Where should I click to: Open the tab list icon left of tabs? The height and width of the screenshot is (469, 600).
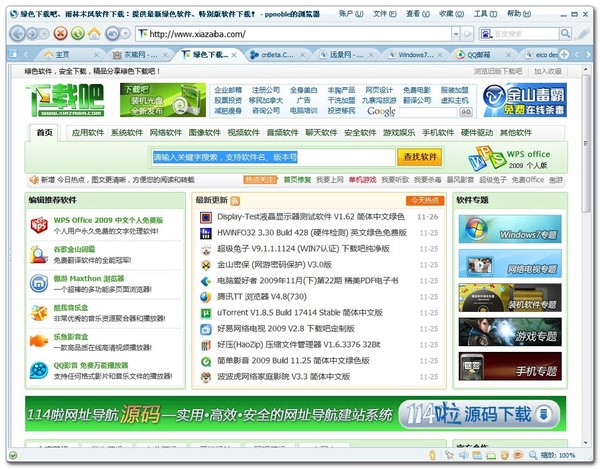point(13,54)
